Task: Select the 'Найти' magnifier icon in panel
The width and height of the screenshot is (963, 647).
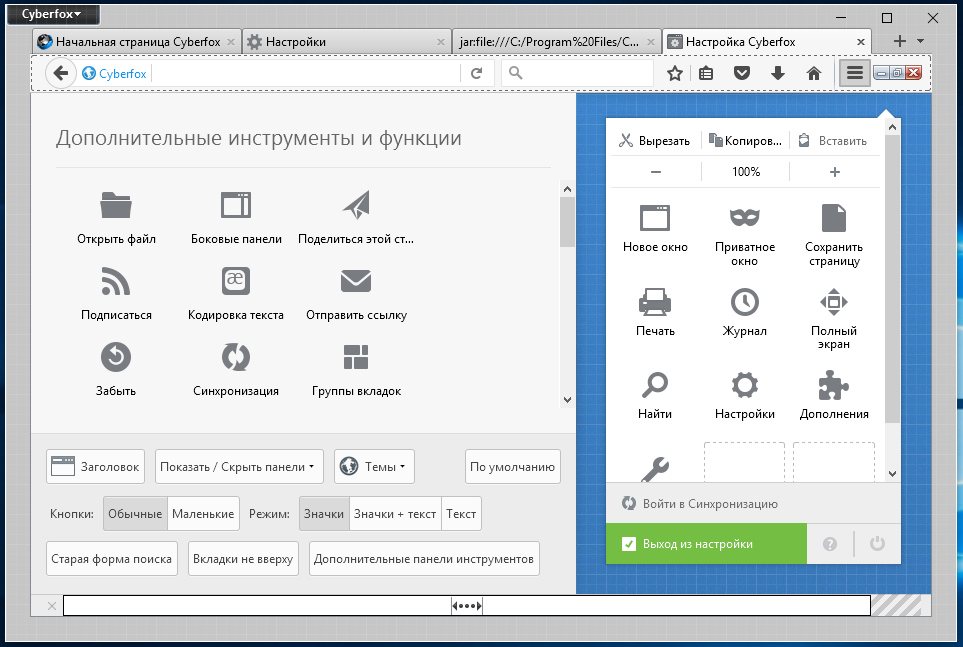Action: (655, 385)
